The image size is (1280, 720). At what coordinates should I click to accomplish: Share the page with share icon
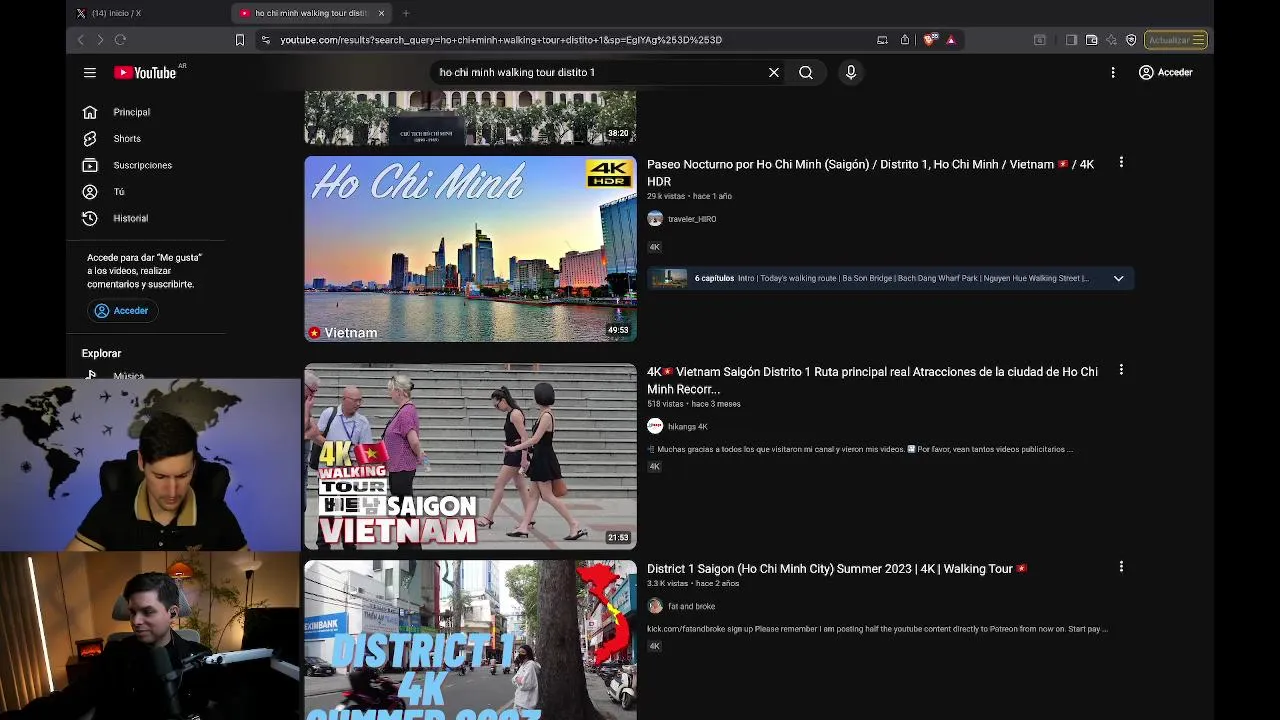click(x=905, y=40)
